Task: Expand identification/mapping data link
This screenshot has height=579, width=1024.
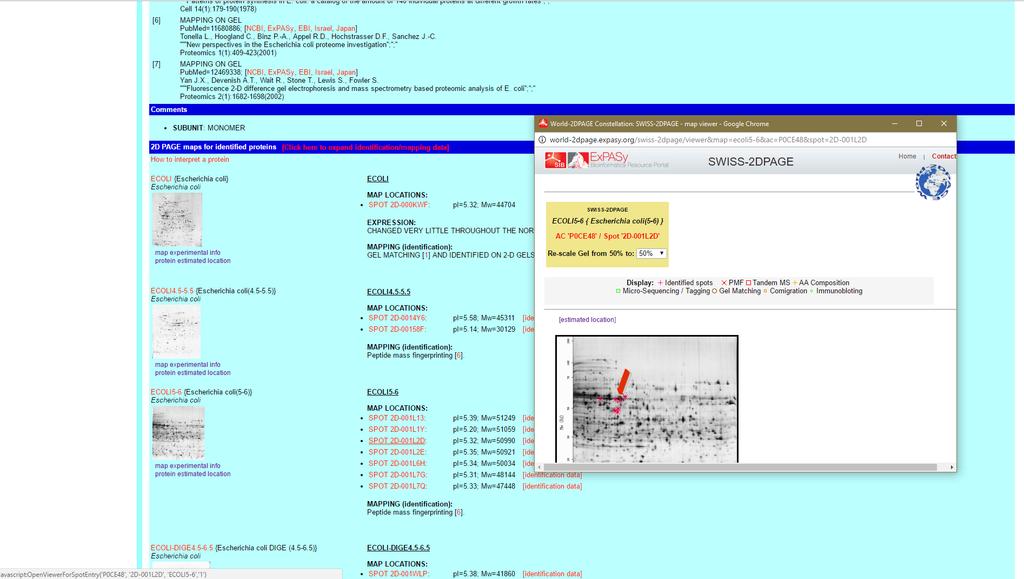Action: click(366, 148)
